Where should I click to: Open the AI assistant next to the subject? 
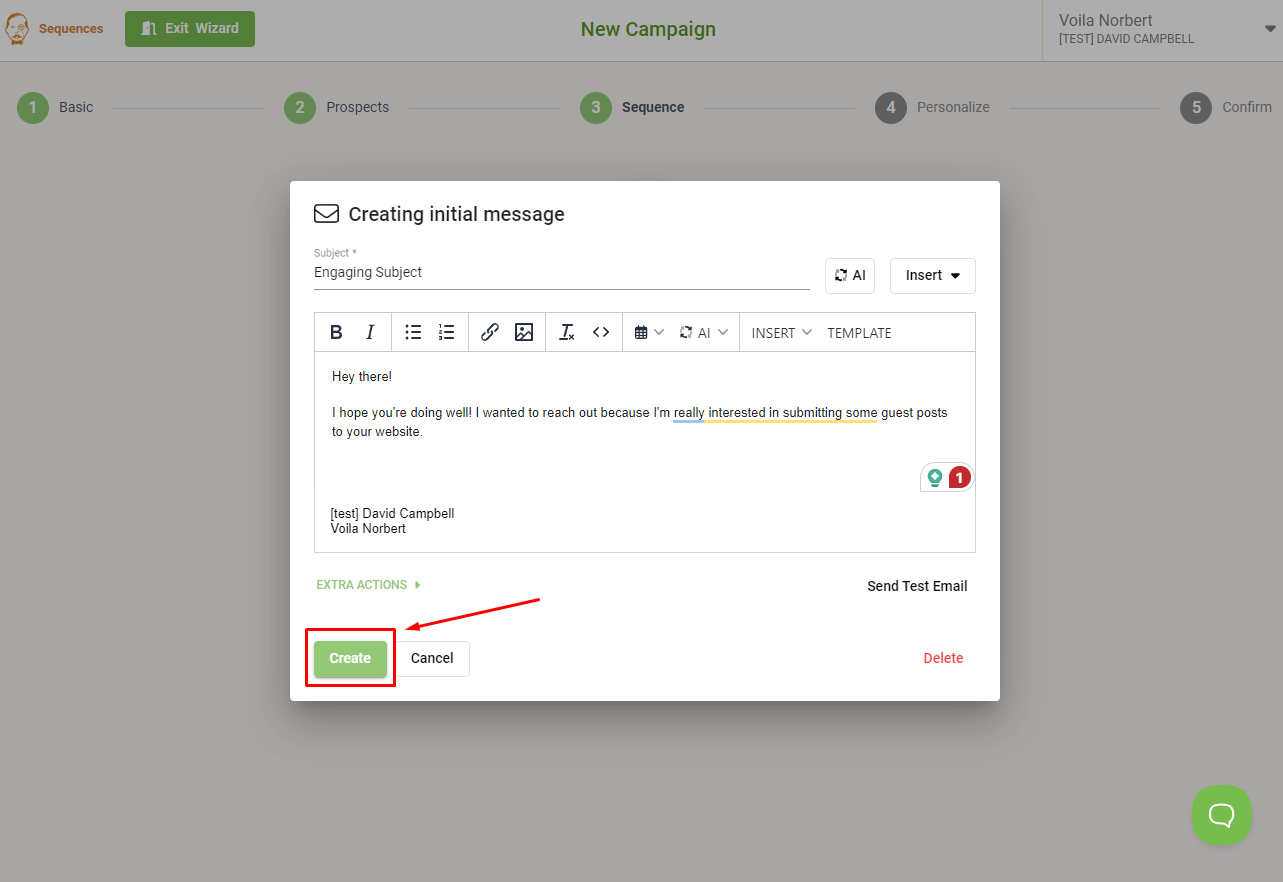pos(849,275)
